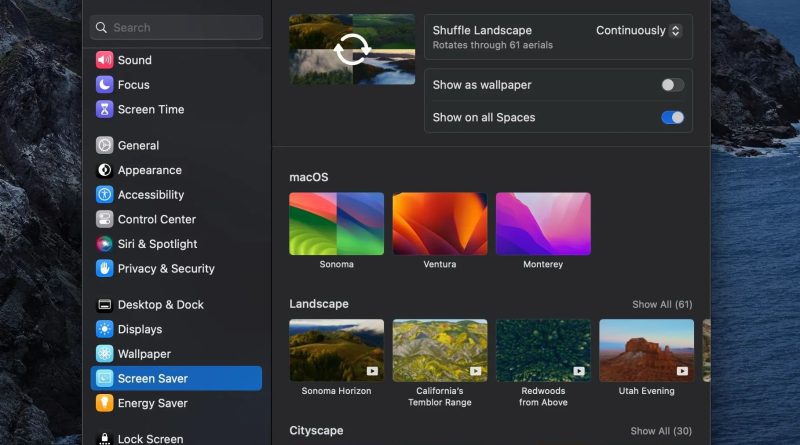The width and height of the screenshot is (800, 445).
Task: Click 'Rotates through 61 aerials' text
Action: tap(492, 45)
